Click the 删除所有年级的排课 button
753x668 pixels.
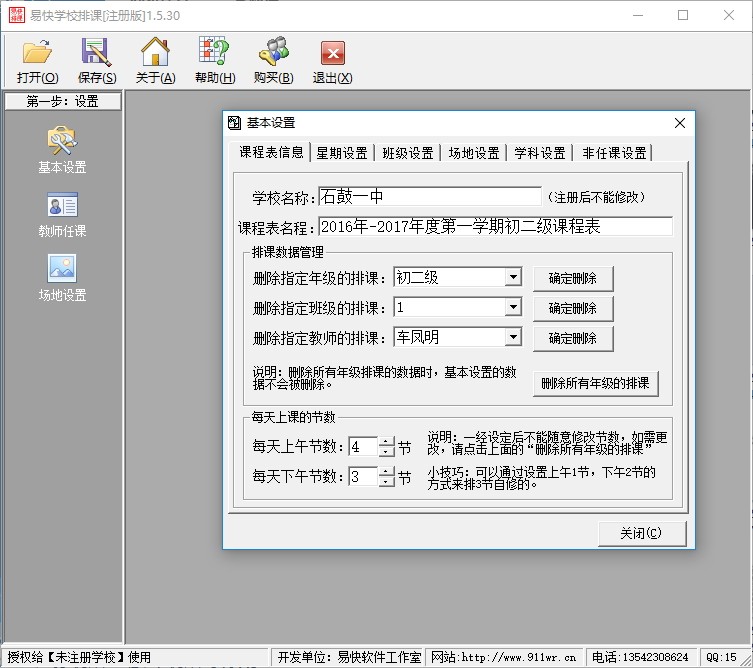(595, 383)
